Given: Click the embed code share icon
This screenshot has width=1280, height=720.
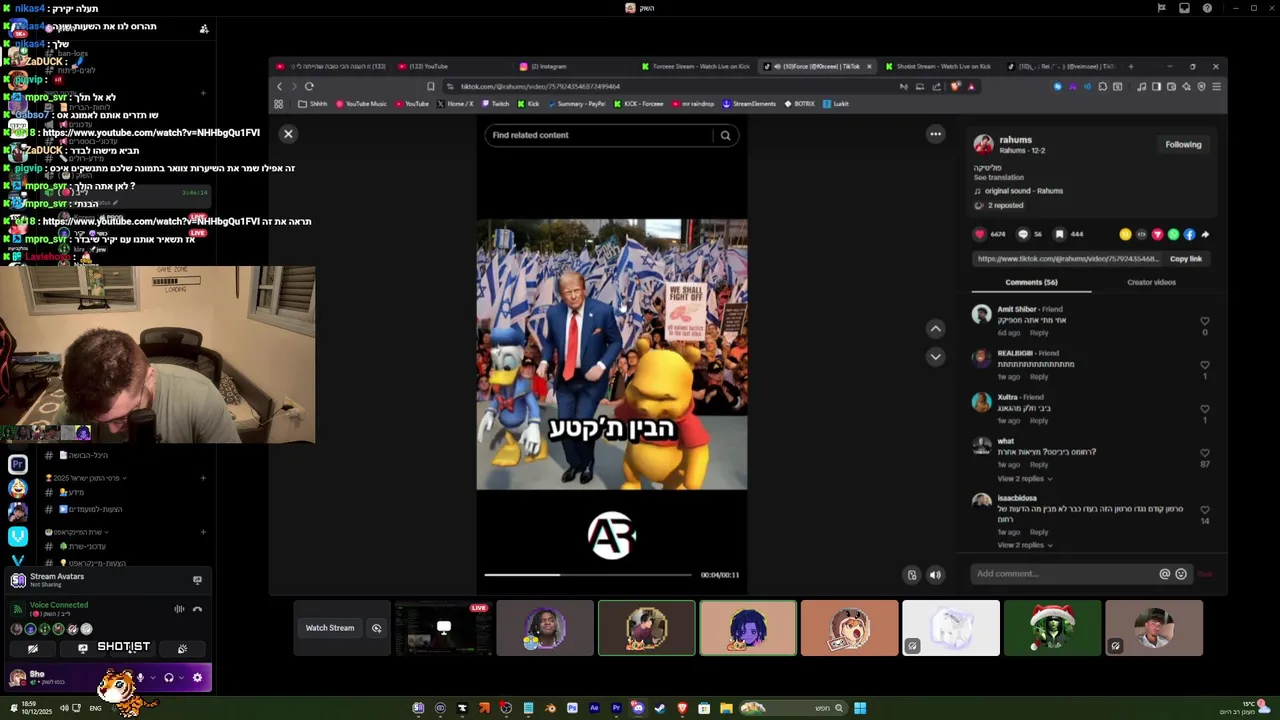Looking at the screenshot, I should click(x=1141, y=234).
